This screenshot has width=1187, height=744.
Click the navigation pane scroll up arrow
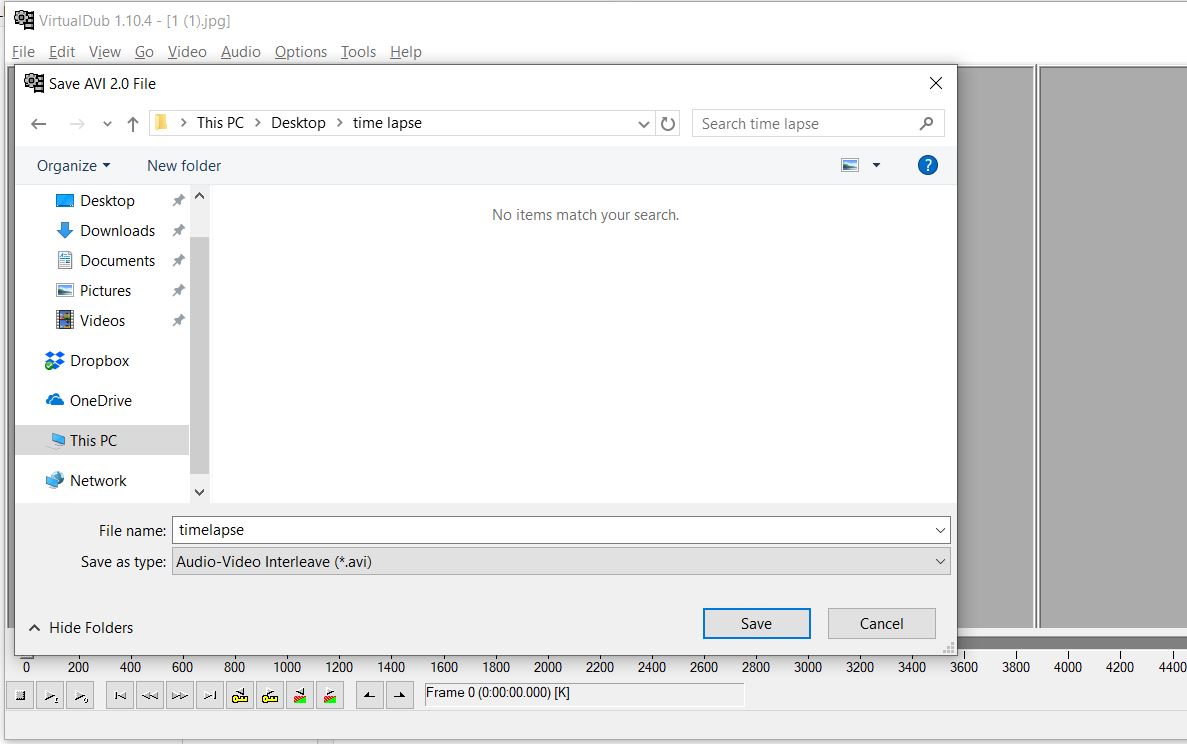(x=200, y=196)
